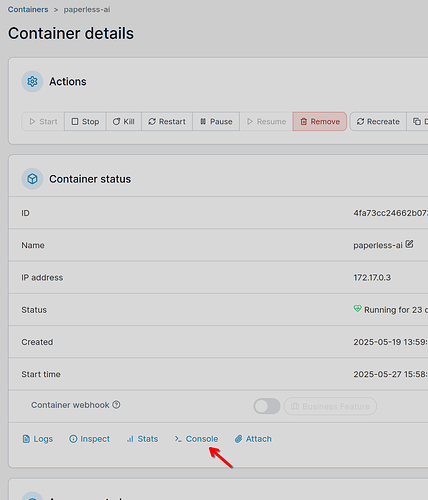Click the IP address row label
This screenshot has height=500, width=428.
(x=42, y=277)
